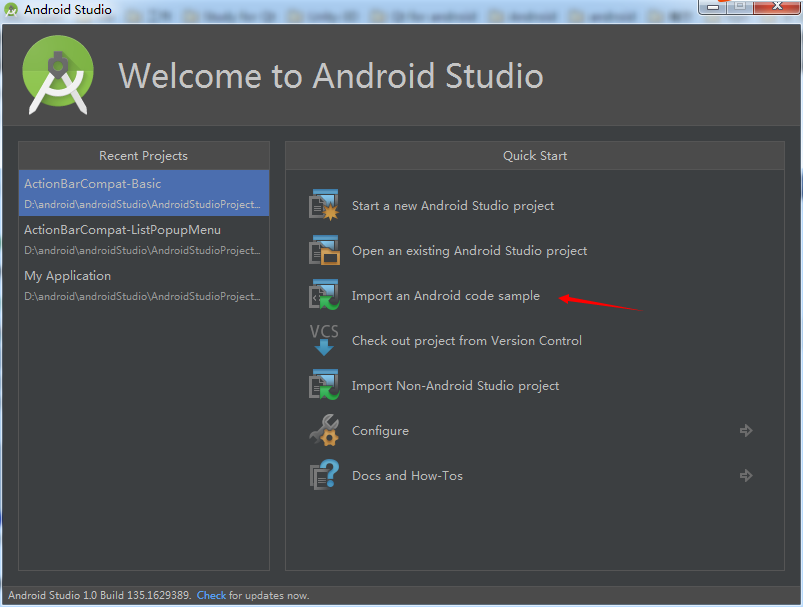Click the Android Studio logo in the header
Screen dimensions: 803x607
tap(58, 75)
